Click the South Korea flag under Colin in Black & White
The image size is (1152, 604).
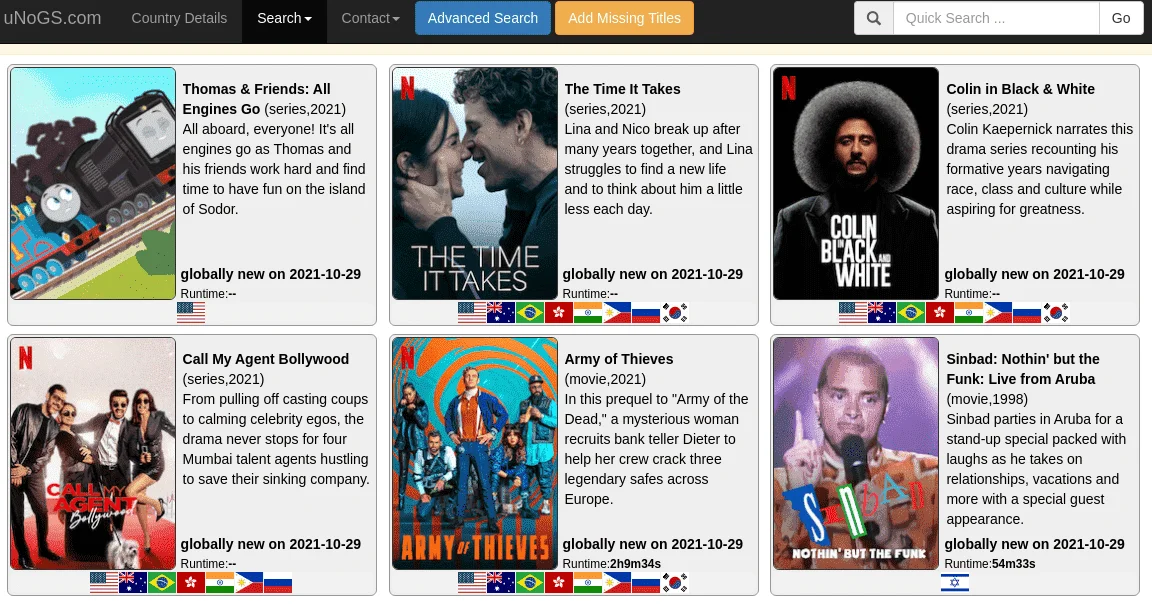[x=1056, y=313]
